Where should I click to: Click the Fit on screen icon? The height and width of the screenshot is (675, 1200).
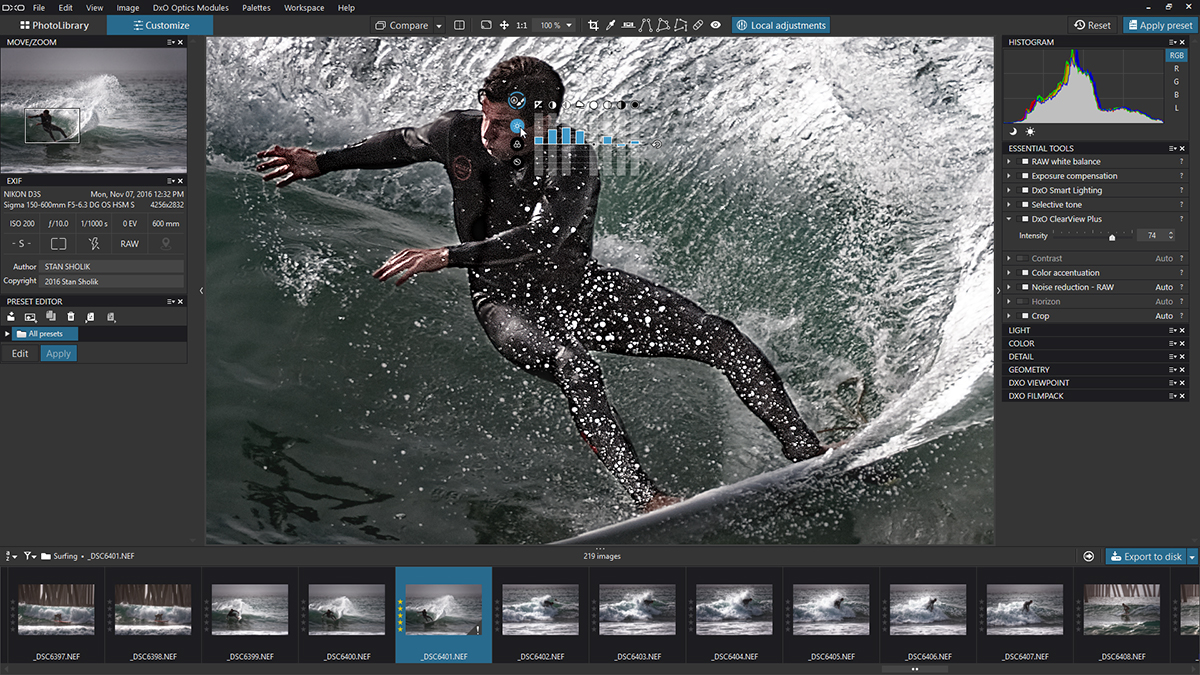(486, 25)
